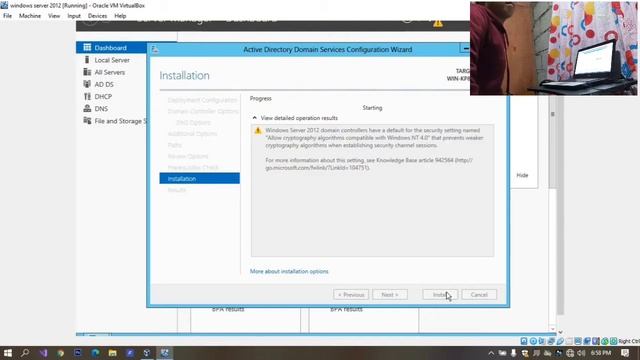This screenshot has width=640, height=360.
Task: Click the Next button in the wizard
Action: coord(390,295)
